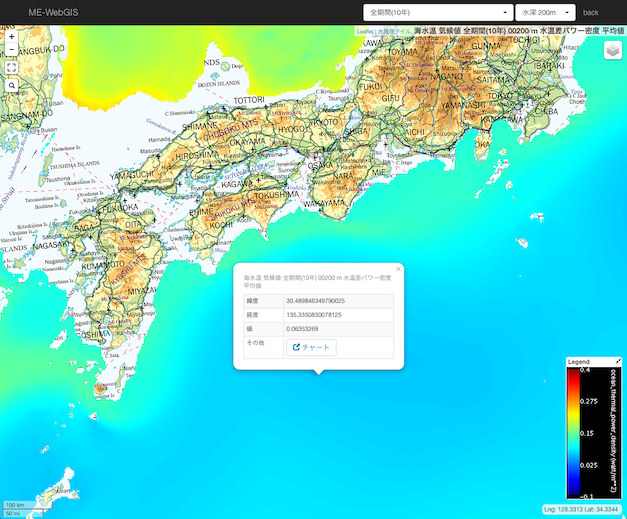The height and width of the screenshot is (519, 627).
Task: Open the layers control panel
Action: click(x=612, y=50)
